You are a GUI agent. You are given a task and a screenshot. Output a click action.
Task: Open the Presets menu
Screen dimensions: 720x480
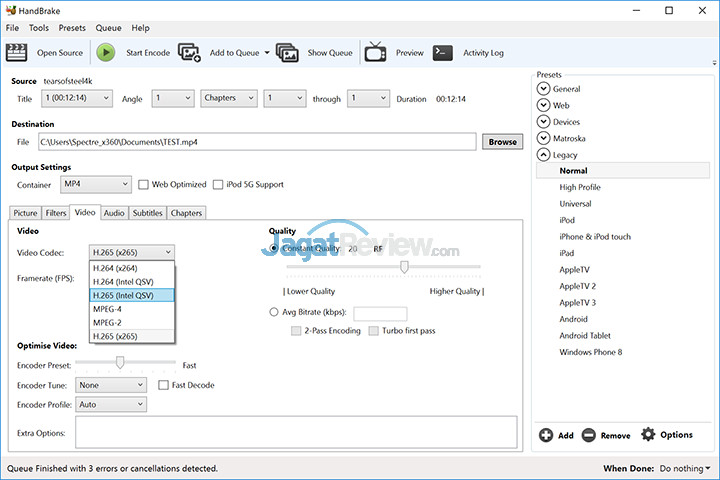click(72, 28)
